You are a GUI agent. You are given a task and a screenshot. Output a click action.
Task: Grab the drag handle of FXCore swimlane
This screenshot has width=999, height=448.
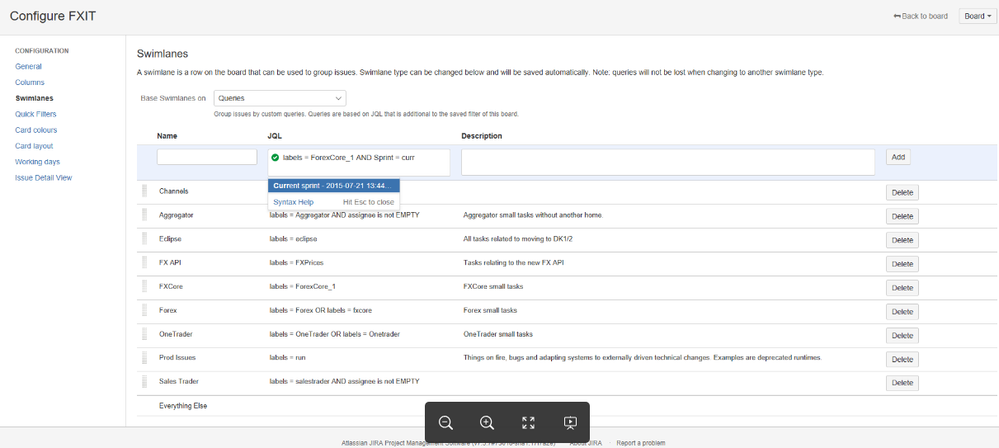tap(144, 287)
